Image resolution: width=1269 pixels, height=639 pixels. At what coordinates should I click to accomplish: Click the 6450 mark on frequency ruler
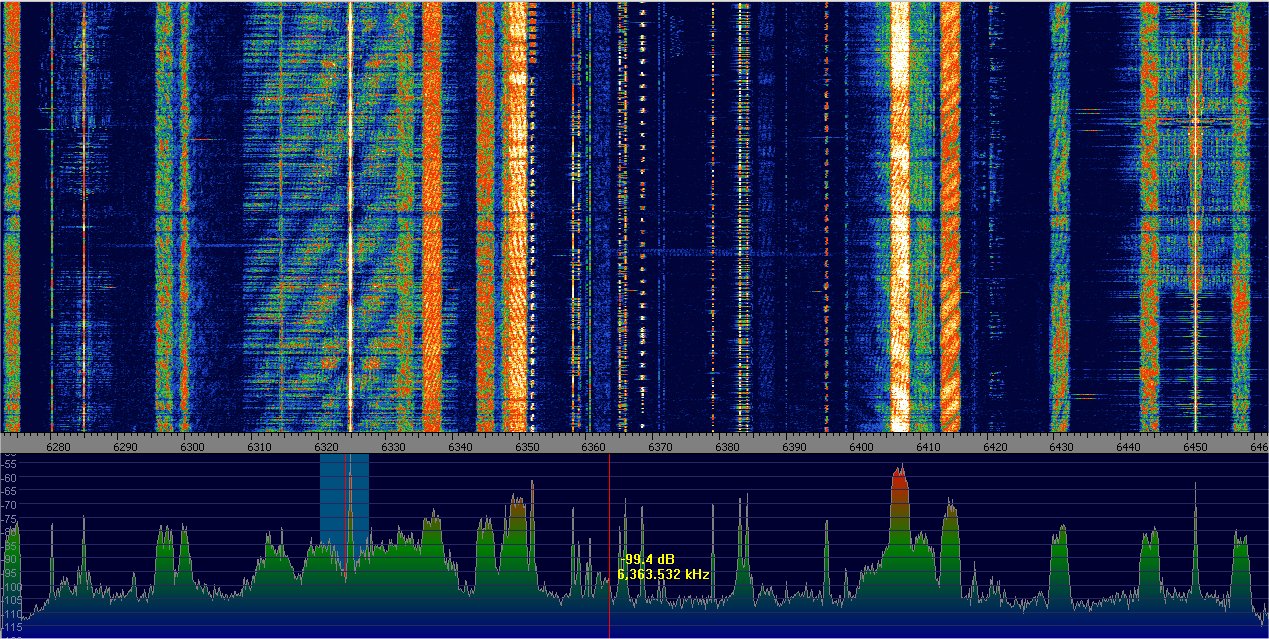1196,447
